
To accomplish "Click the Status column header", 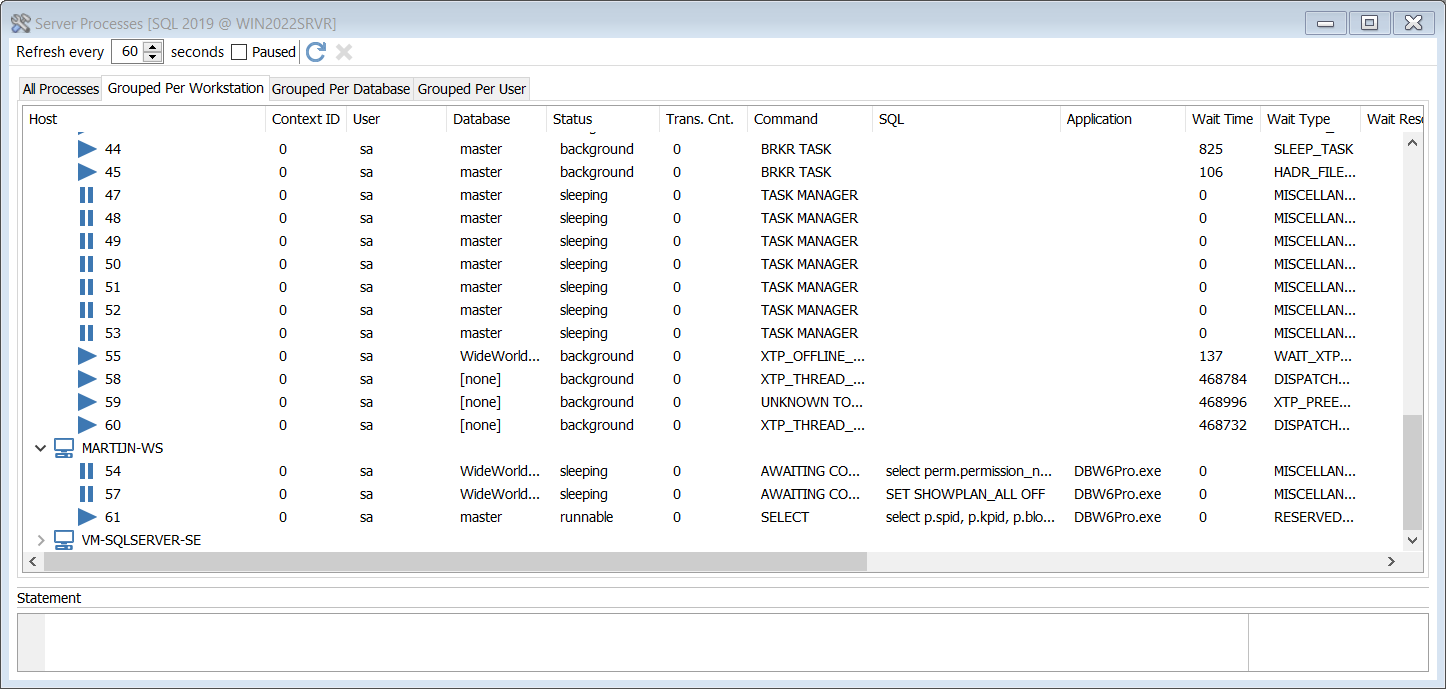I will 572,119.
